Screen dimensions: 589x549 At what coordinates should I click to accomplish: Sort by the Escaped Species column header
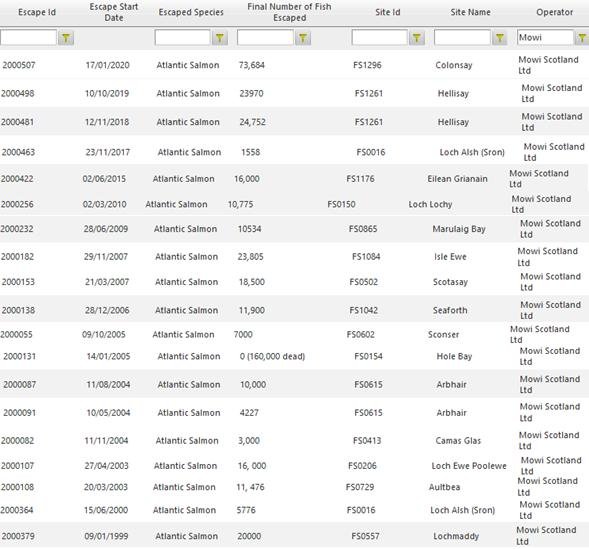[x=191, y=12]
